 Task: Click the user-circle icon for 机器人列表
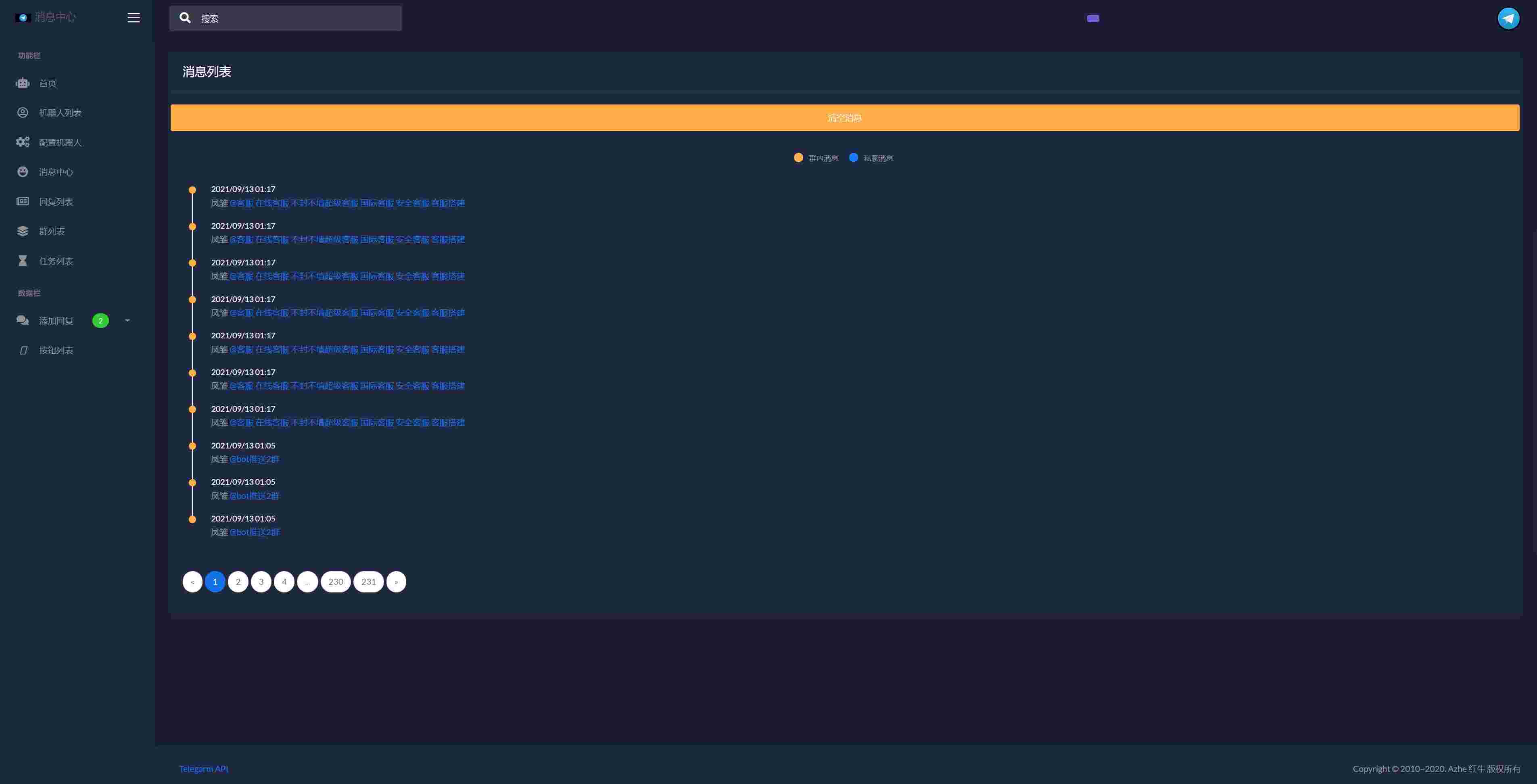(23, 113)
